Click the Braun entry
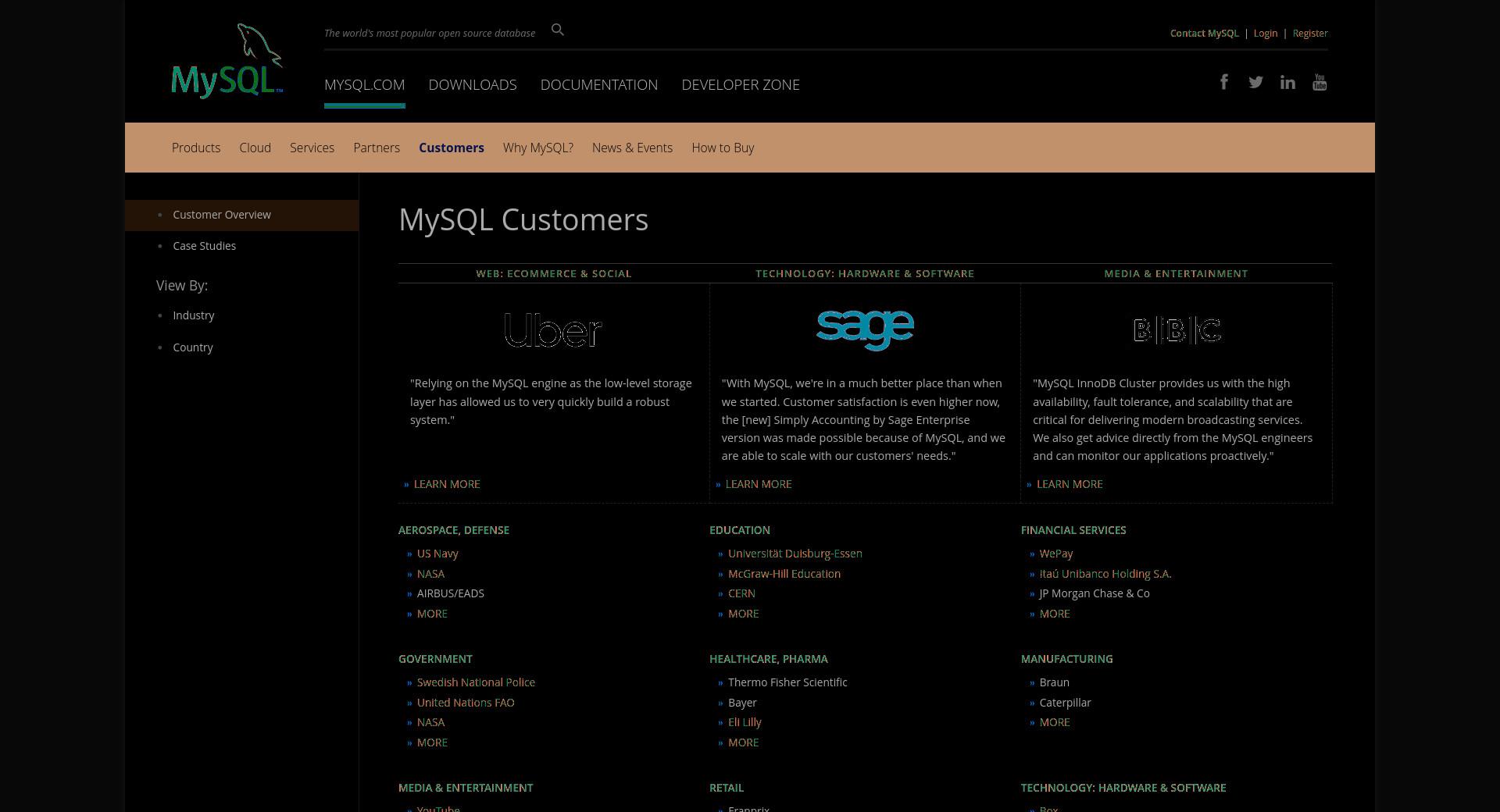This screenshot has height=812, width=1500. click(1054, 682)
